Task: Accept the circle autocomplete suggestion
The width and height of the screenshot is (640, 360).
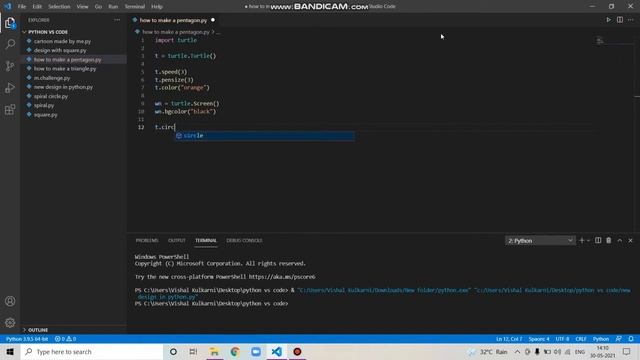Action: 265,136
